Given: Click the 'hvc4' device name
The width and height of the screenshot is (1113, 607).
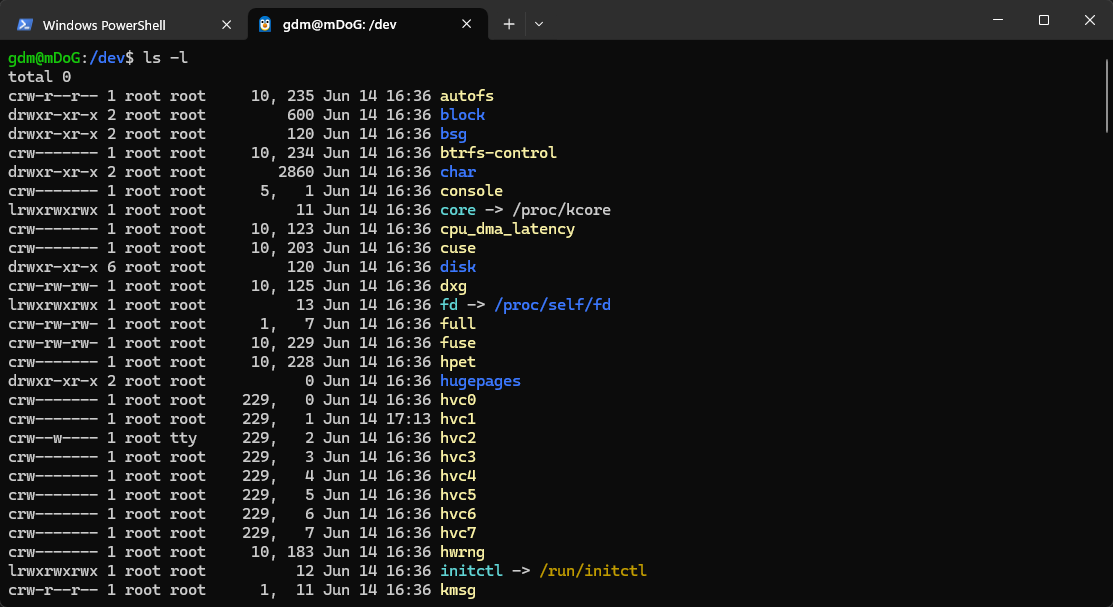Looking at the screenshot, I should pos(458,476).
